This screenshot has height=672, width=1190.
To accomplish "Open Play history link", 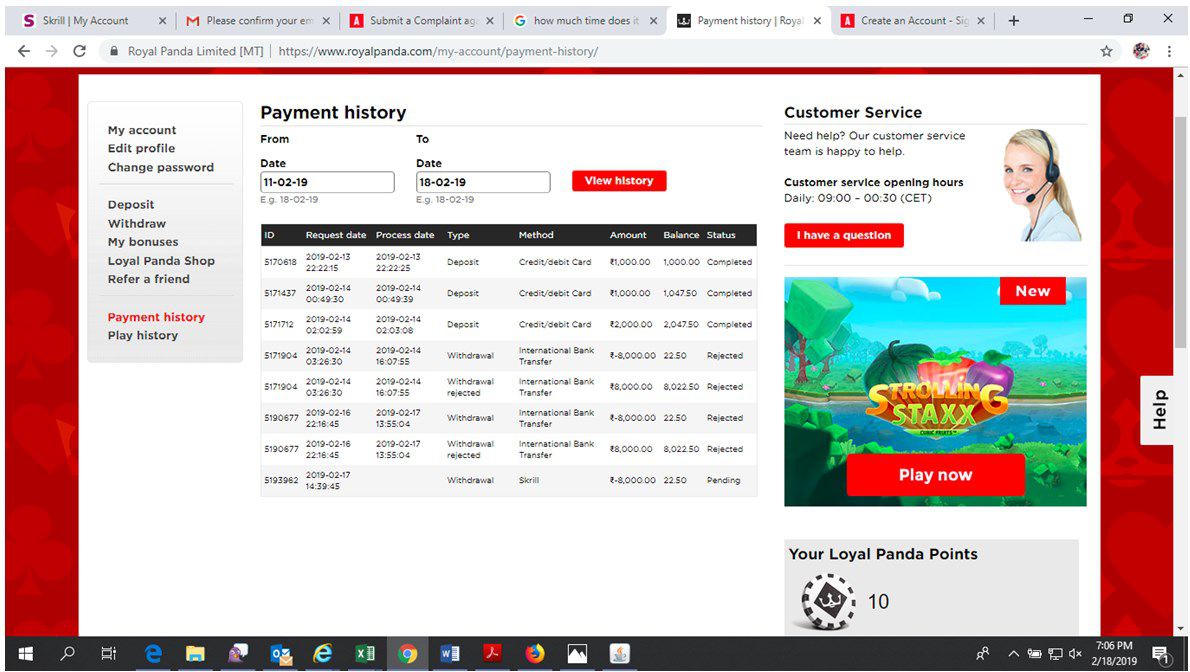I will click(143, 335).
